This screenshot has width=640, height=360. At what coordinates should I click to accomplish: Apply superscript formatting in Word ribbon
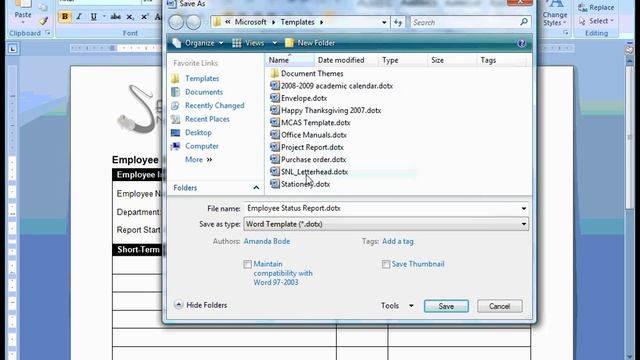(144, 17)
